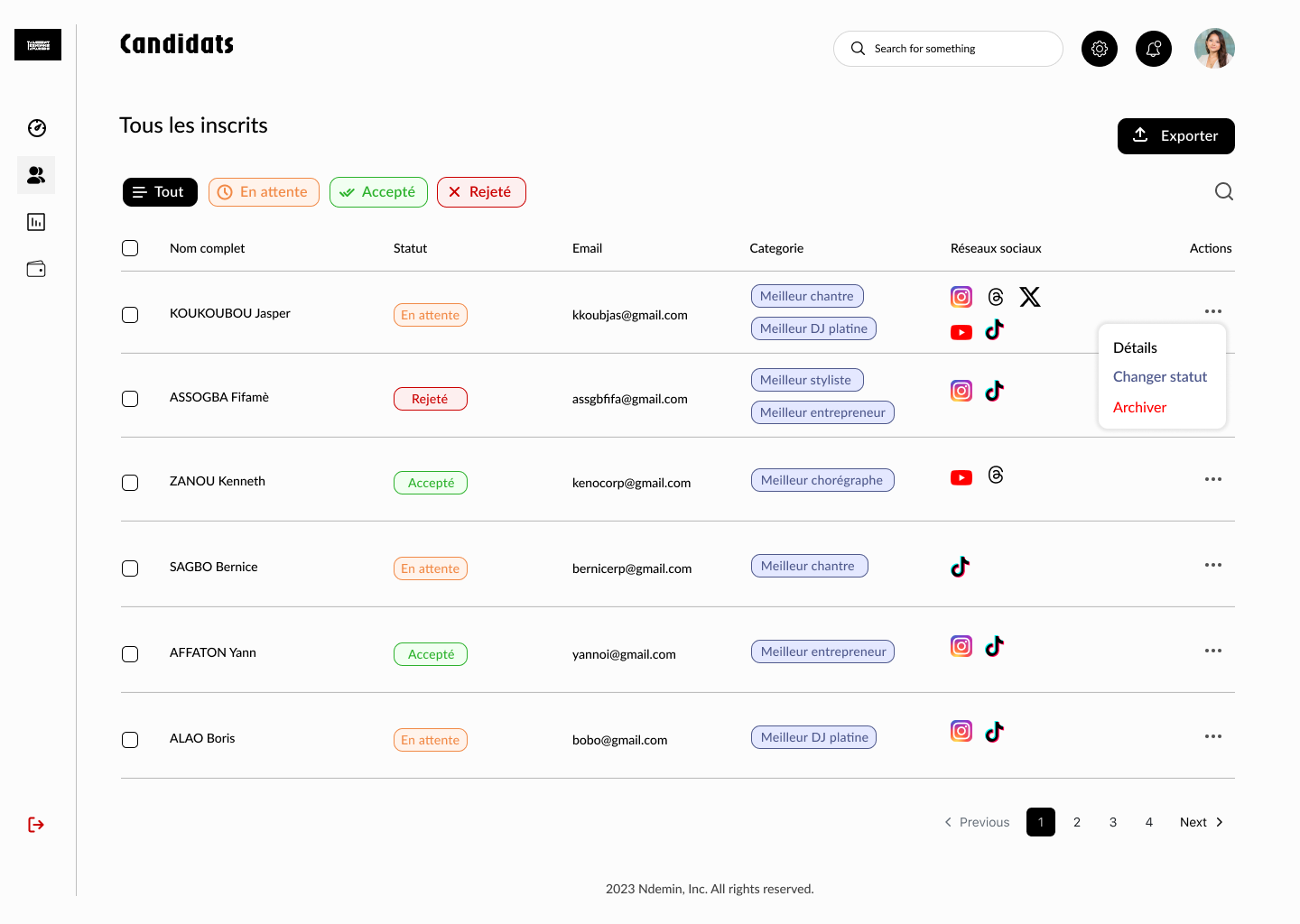Image resolution: width=1300 pixels, height=924 pixels.
Task: Open actions menu for SAGBO Bernice
Action: click(1213, 565)
